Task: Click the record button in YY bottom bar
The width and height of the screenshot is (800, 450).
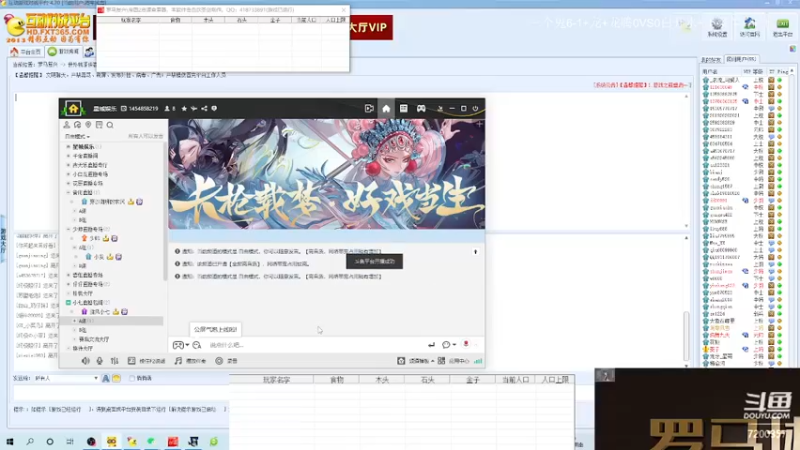Action: (x=226, y=361)
